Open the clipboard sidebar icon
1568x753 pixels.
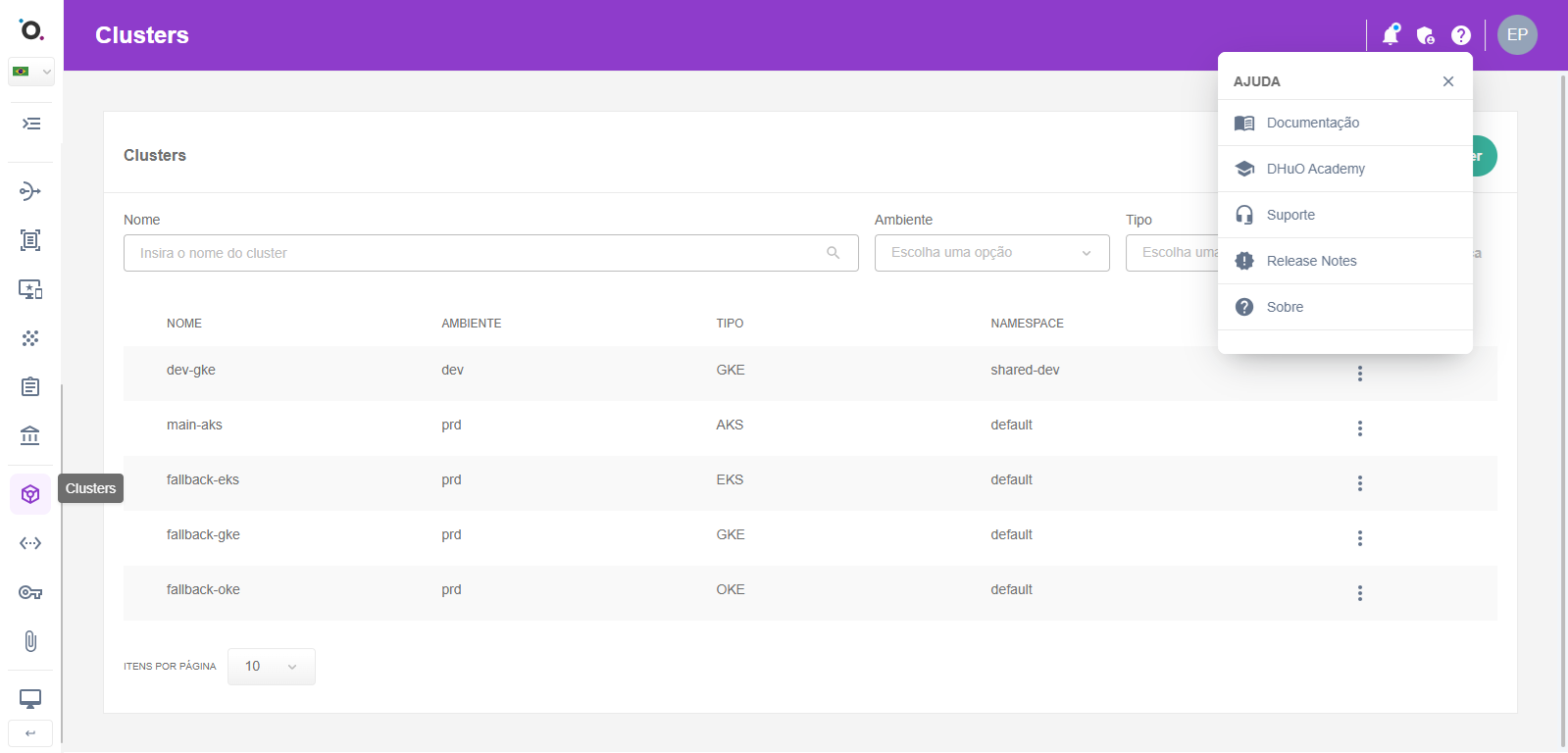[30, 386]
